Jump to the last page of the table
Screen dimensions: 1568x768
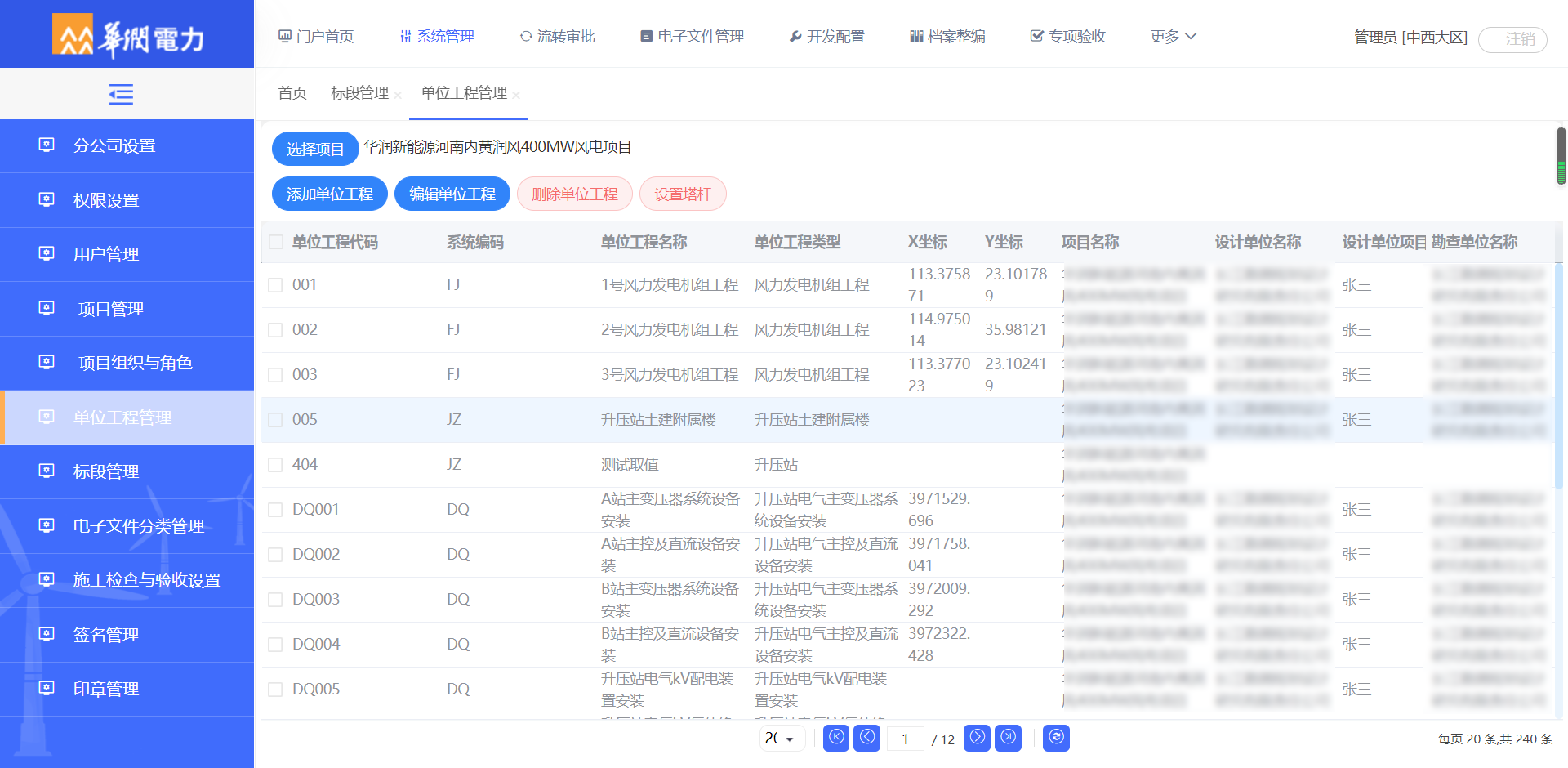click(x=1009, y=738)
